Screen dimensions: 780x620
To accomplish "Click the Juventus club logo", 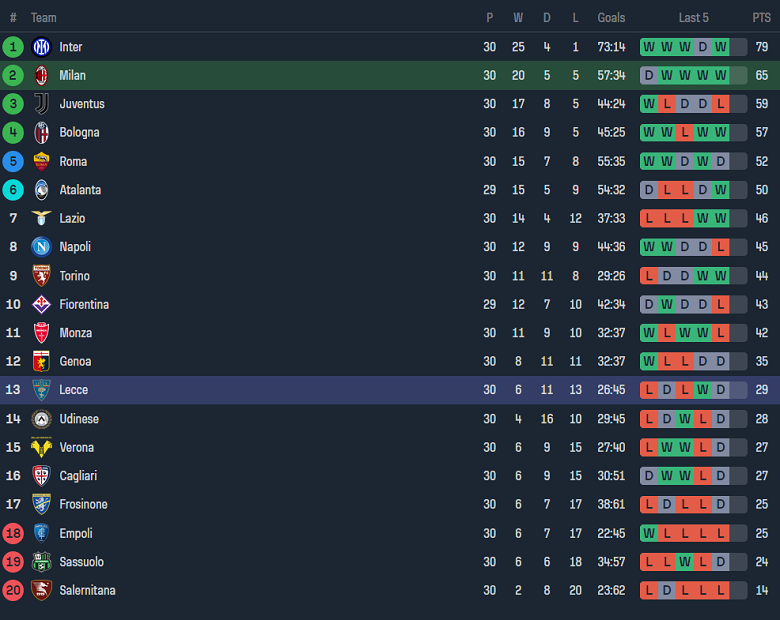I will tap(41, 104).
